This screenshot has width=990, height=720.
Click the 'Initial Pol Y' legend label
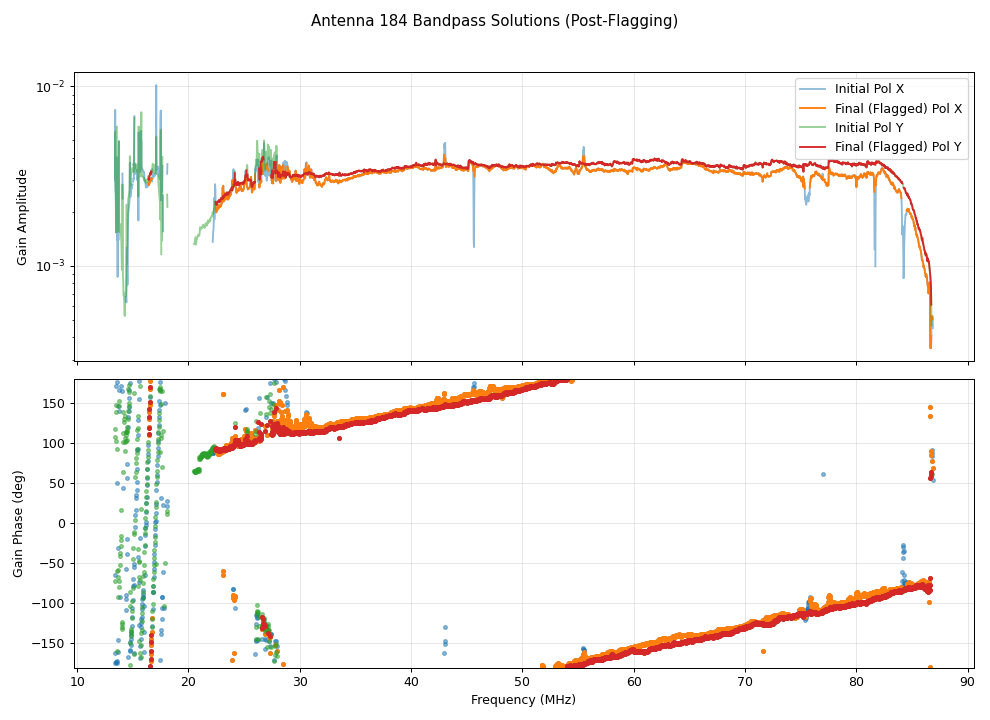pyautogui.click(x=869, y=128)
